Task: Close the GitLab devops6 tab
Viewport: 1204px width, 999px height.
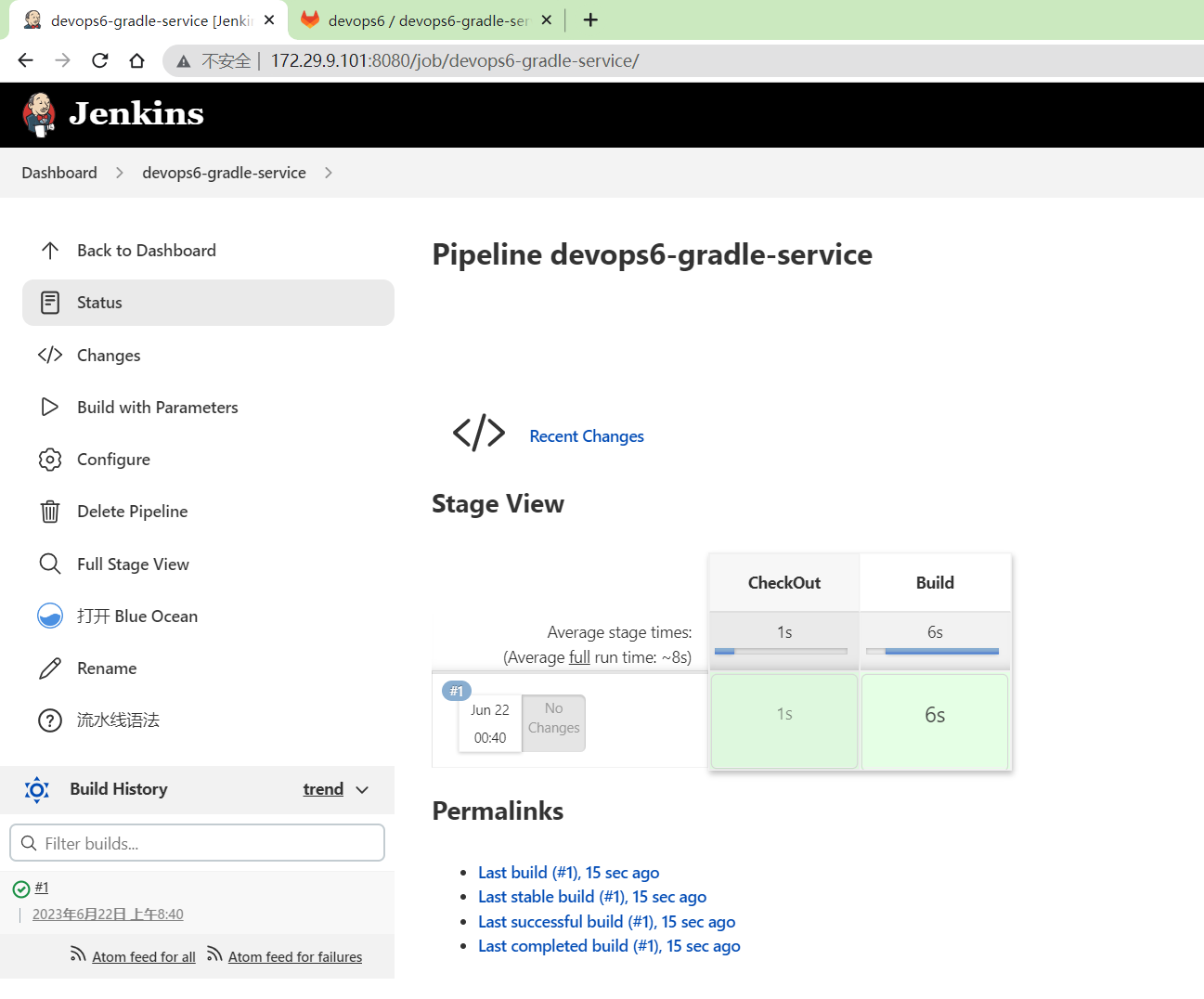Action: coord(547,19)
